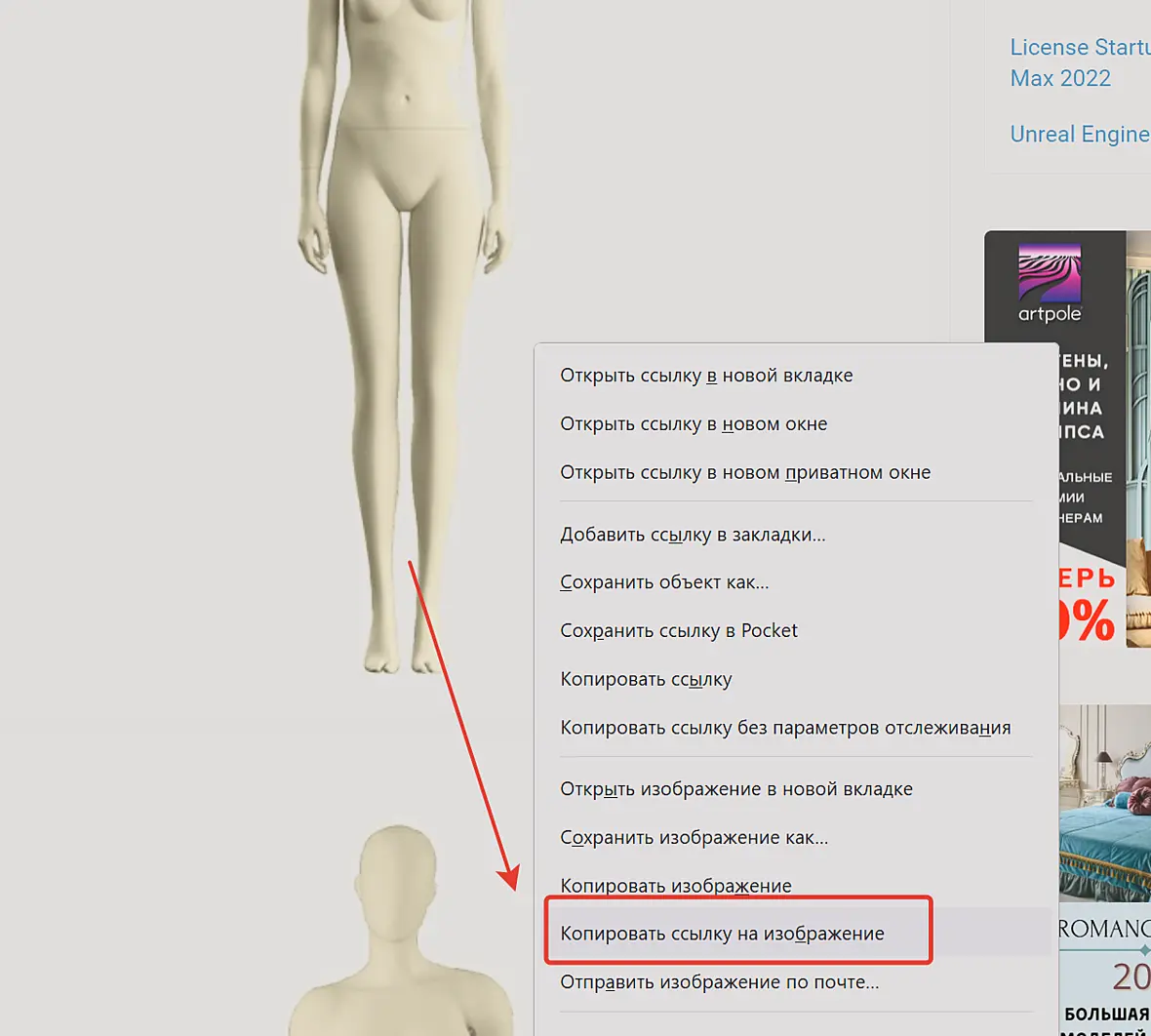Open the License Startup Max 2022 link

[1080, 62]
